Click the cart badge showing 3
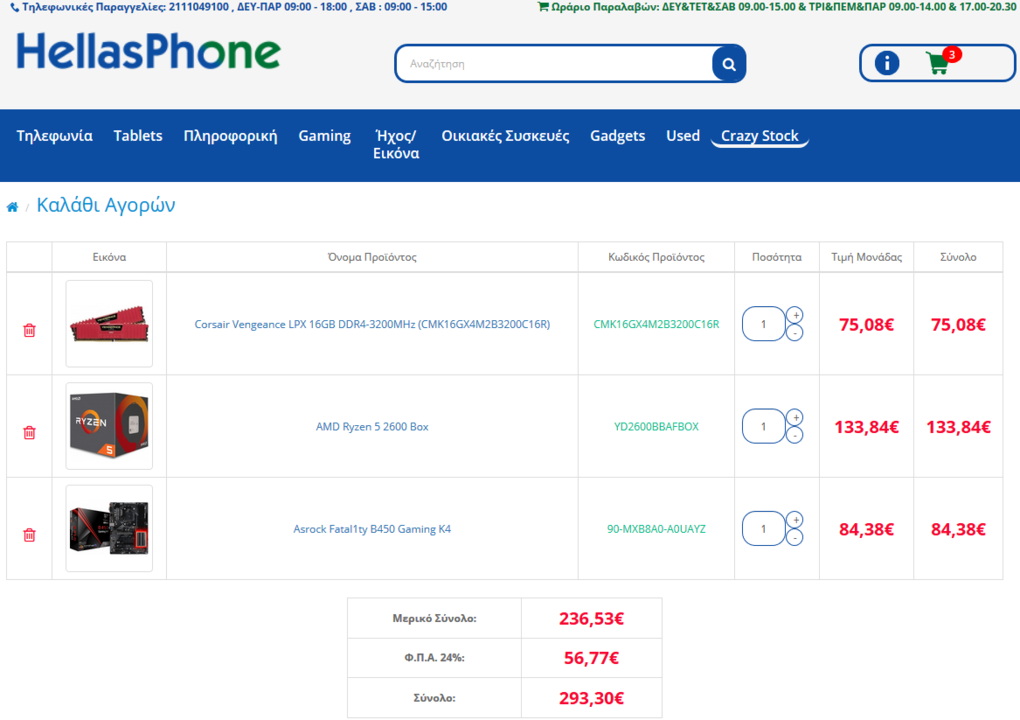This screenshot has width=1020, height=720. [x=952, y=55]
